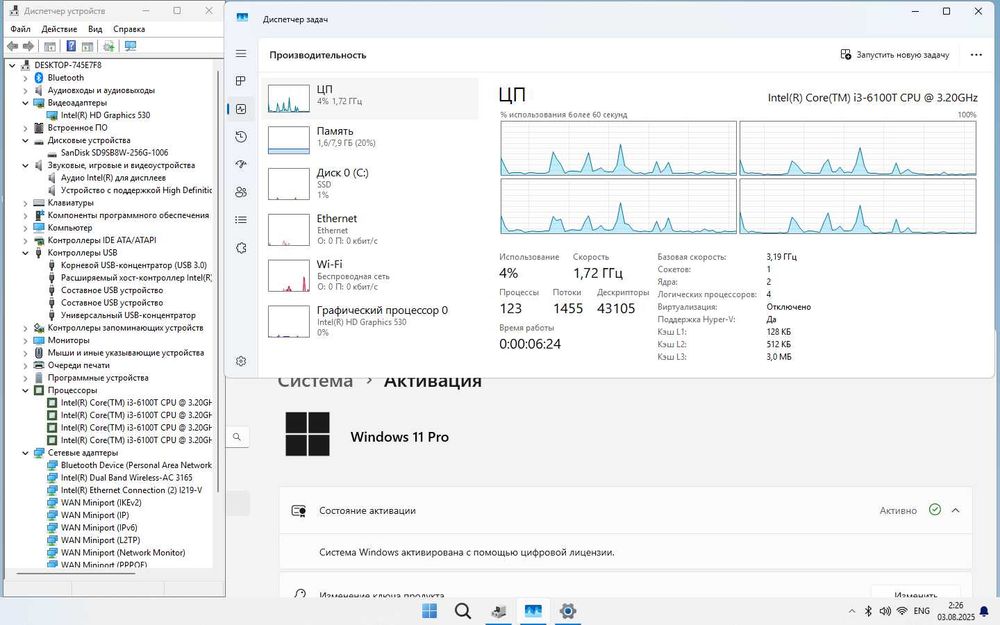This screenshot has height=625, width=1000.
Task: Open Services page icon in Task Manager
Action: [241, 247]
